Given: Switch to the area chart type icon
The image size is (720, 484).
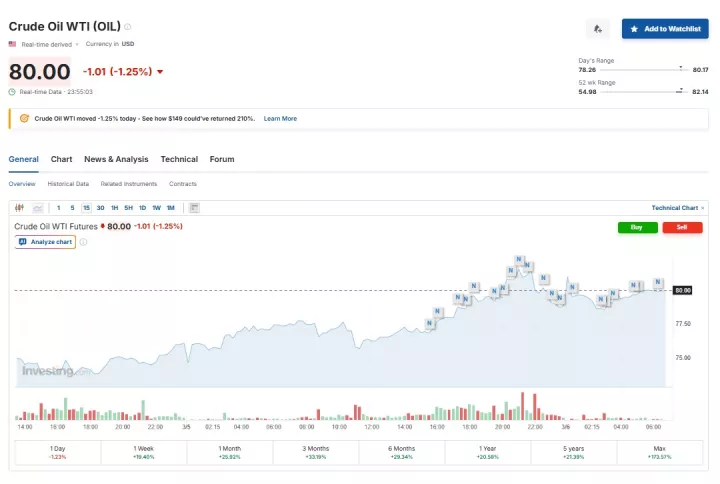Looking at the screenshot, I should [38, 208].
